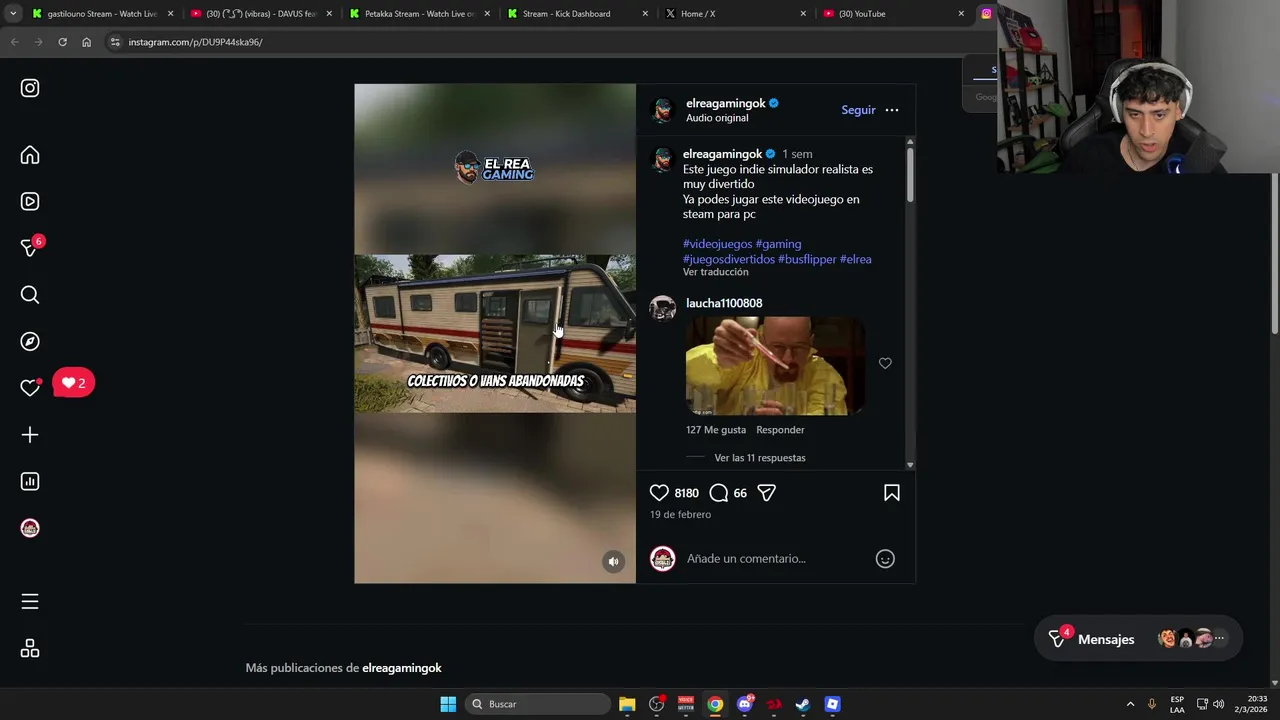The image size is (1280, 720).
Task: Open laucha1100808 profile from comment
Action: click(x=724, y=303)
